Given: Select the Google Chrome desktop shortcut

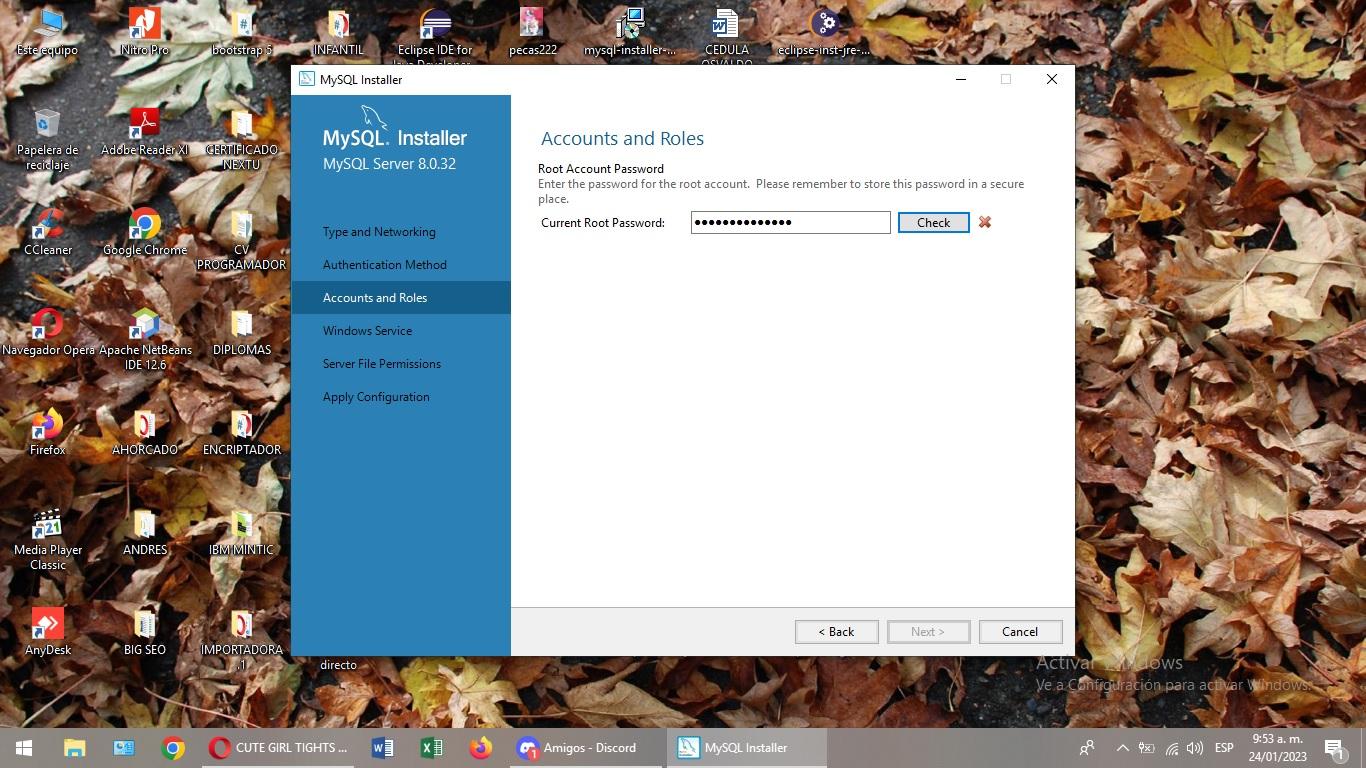Looking at the screenshot, I should [145, 232].
